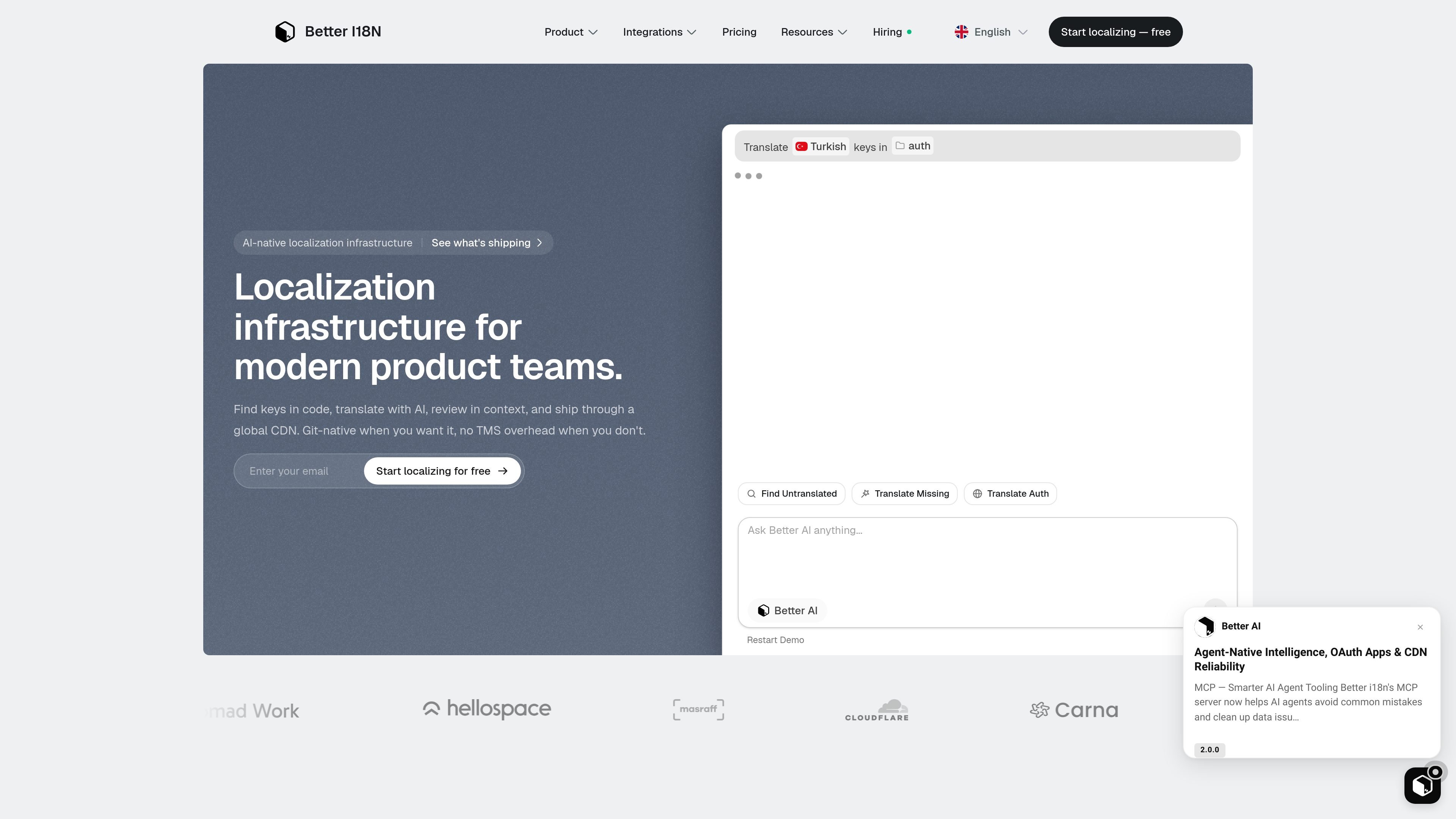Click the Better AI avatar in popup
This screenshot has width=1456, height=819.
pyautogui.click(x=1205, y=626)
